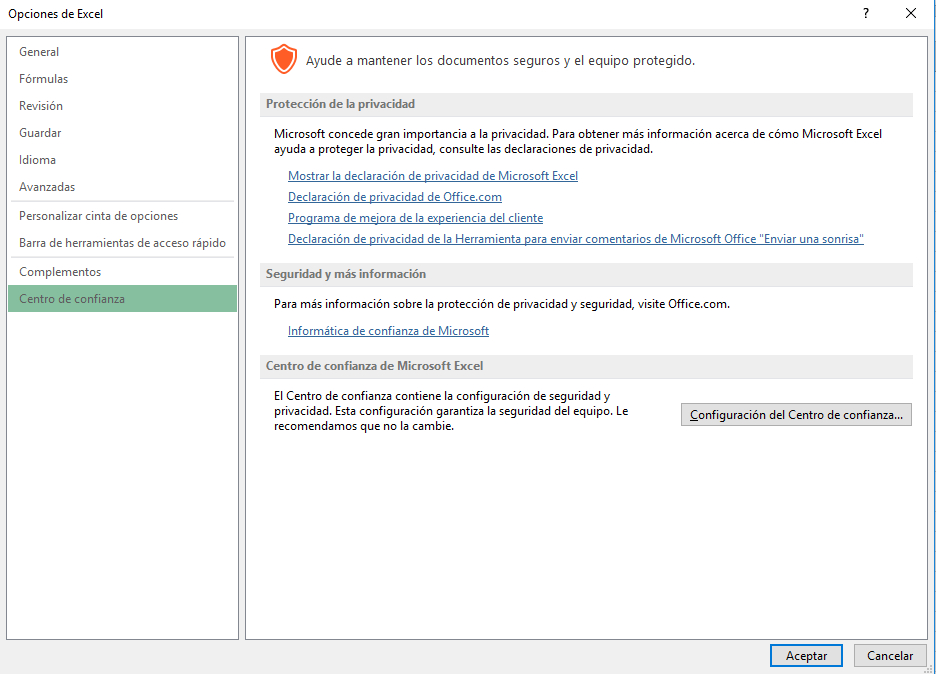Select Personalizar cinta de opciones
The image size is (936, 674).
[x=122, y=216]
